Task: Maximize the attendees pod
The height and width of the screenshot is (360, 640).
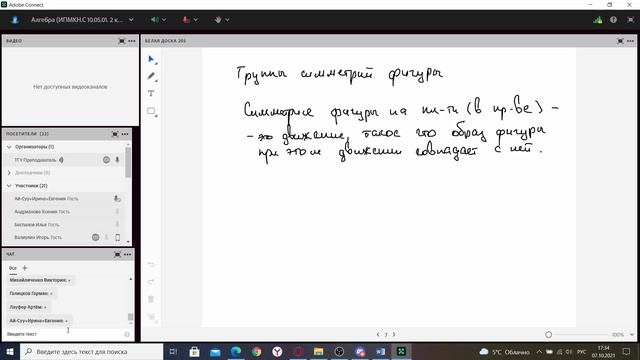Action: (x=115, y=134)
